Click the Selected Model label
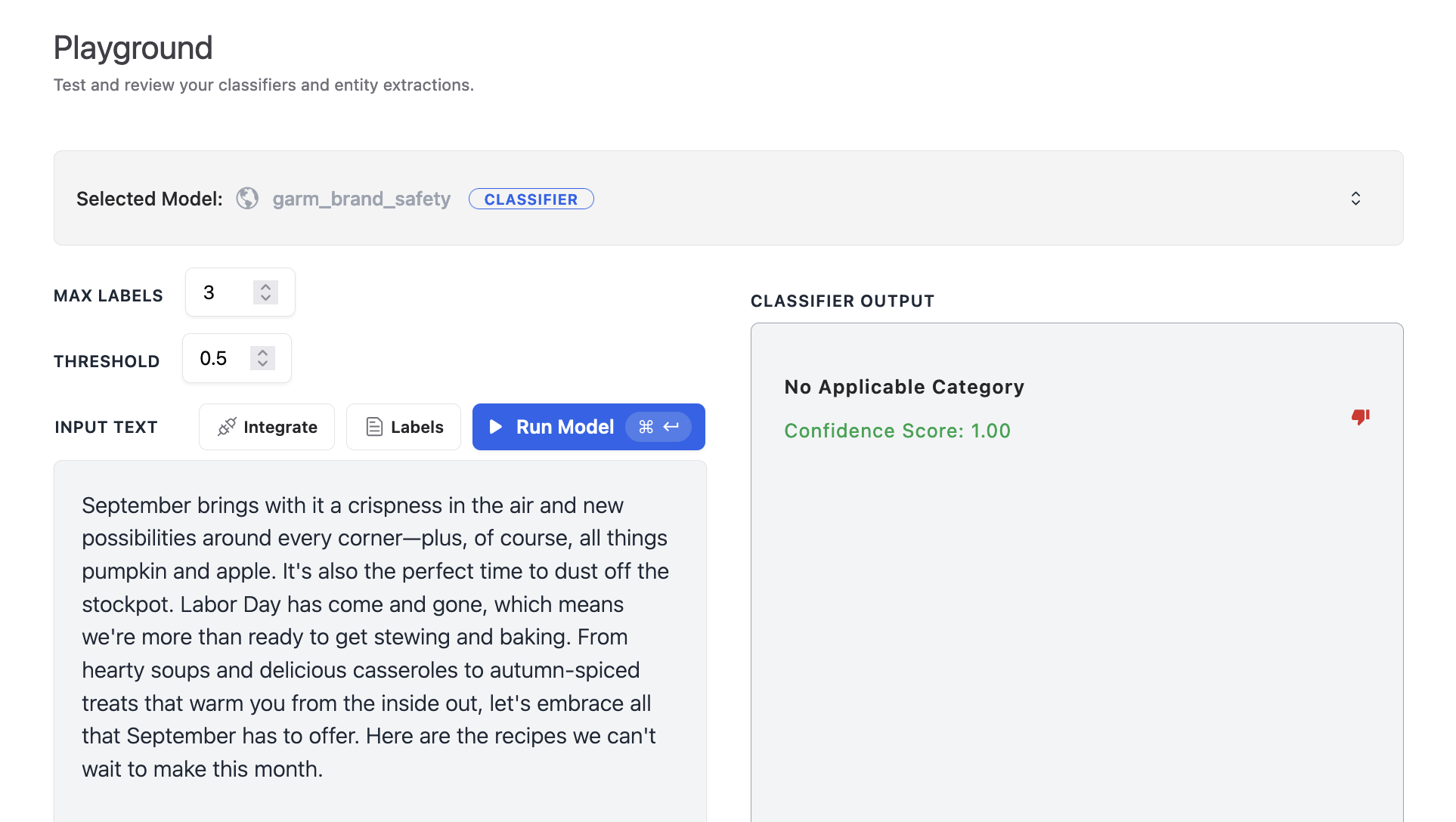Screen dimensions: 1456x822 150,199
